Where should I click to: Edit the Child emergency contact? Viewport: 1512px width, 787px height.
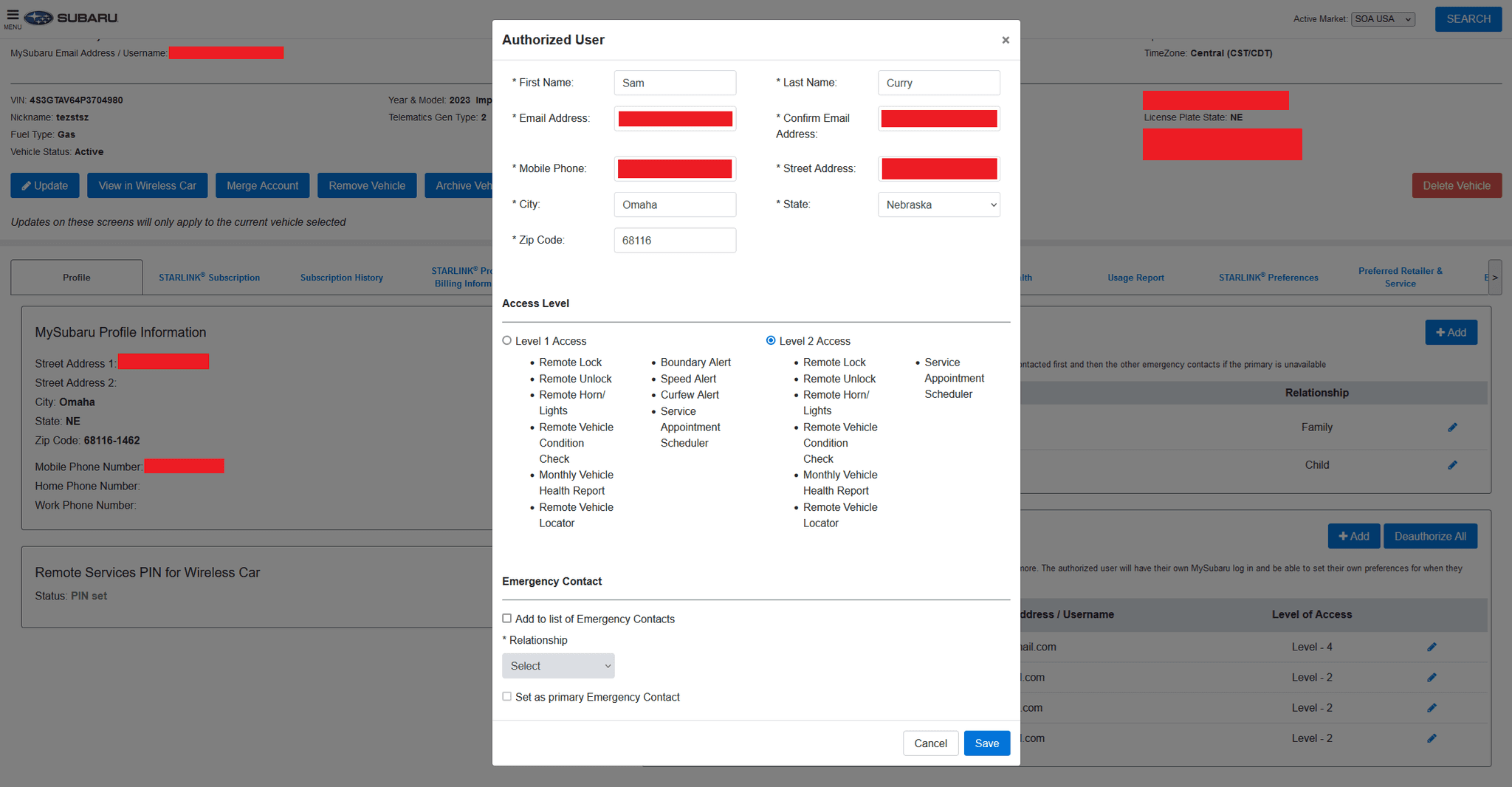point(1452,465)
